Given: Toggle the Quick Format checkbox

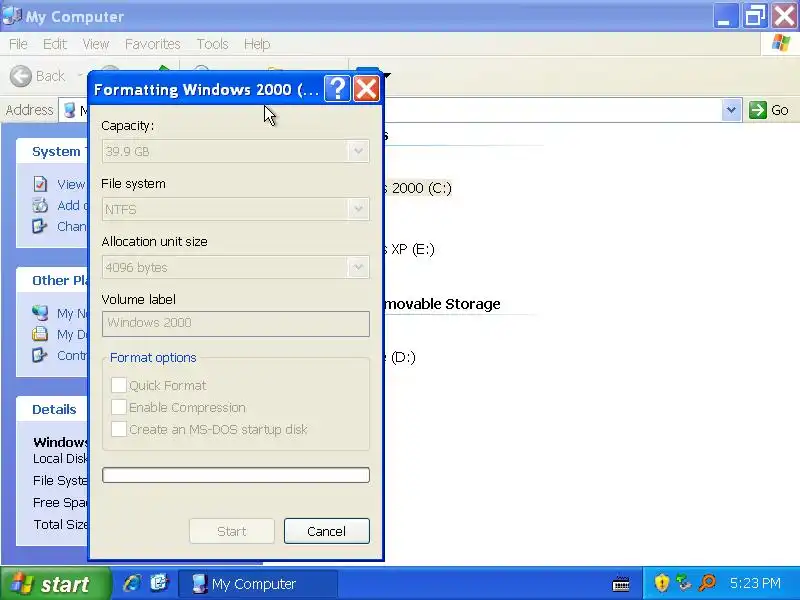Looking at the screenshot, I should (118, 385).
